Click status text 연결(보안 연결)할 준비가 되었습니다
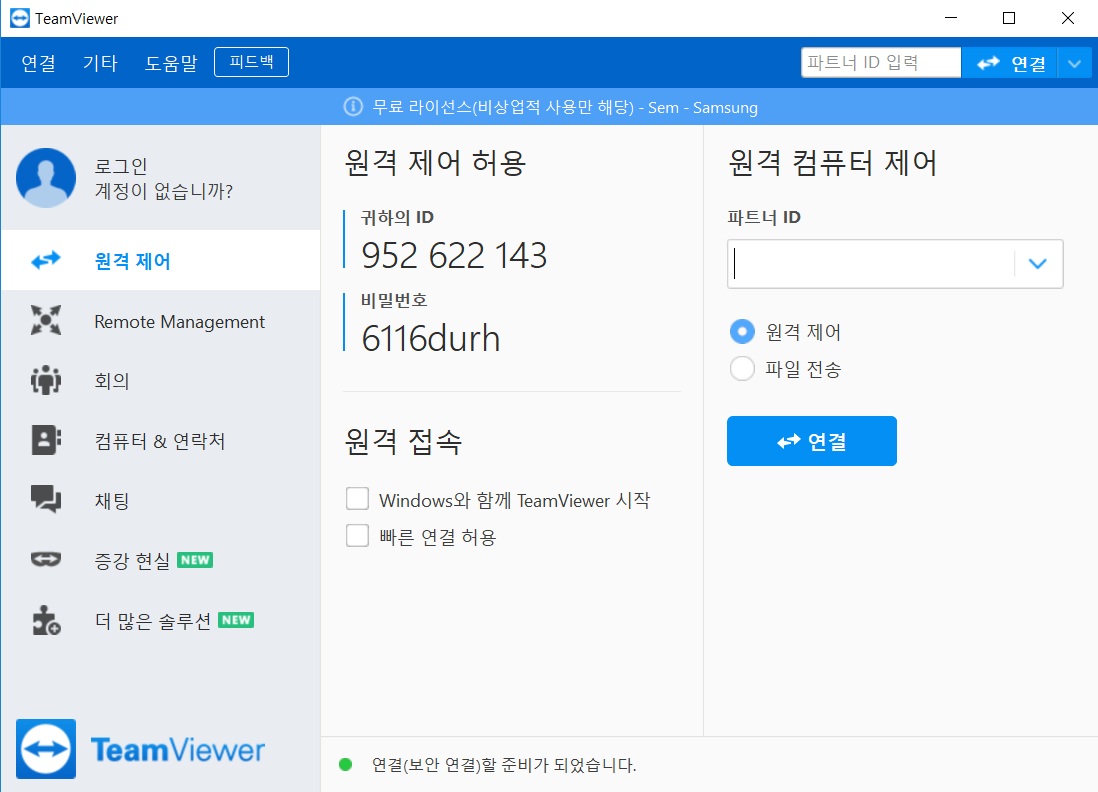Image resolution: width=1098 pixels, height=792 pixels. coord(504,765)
